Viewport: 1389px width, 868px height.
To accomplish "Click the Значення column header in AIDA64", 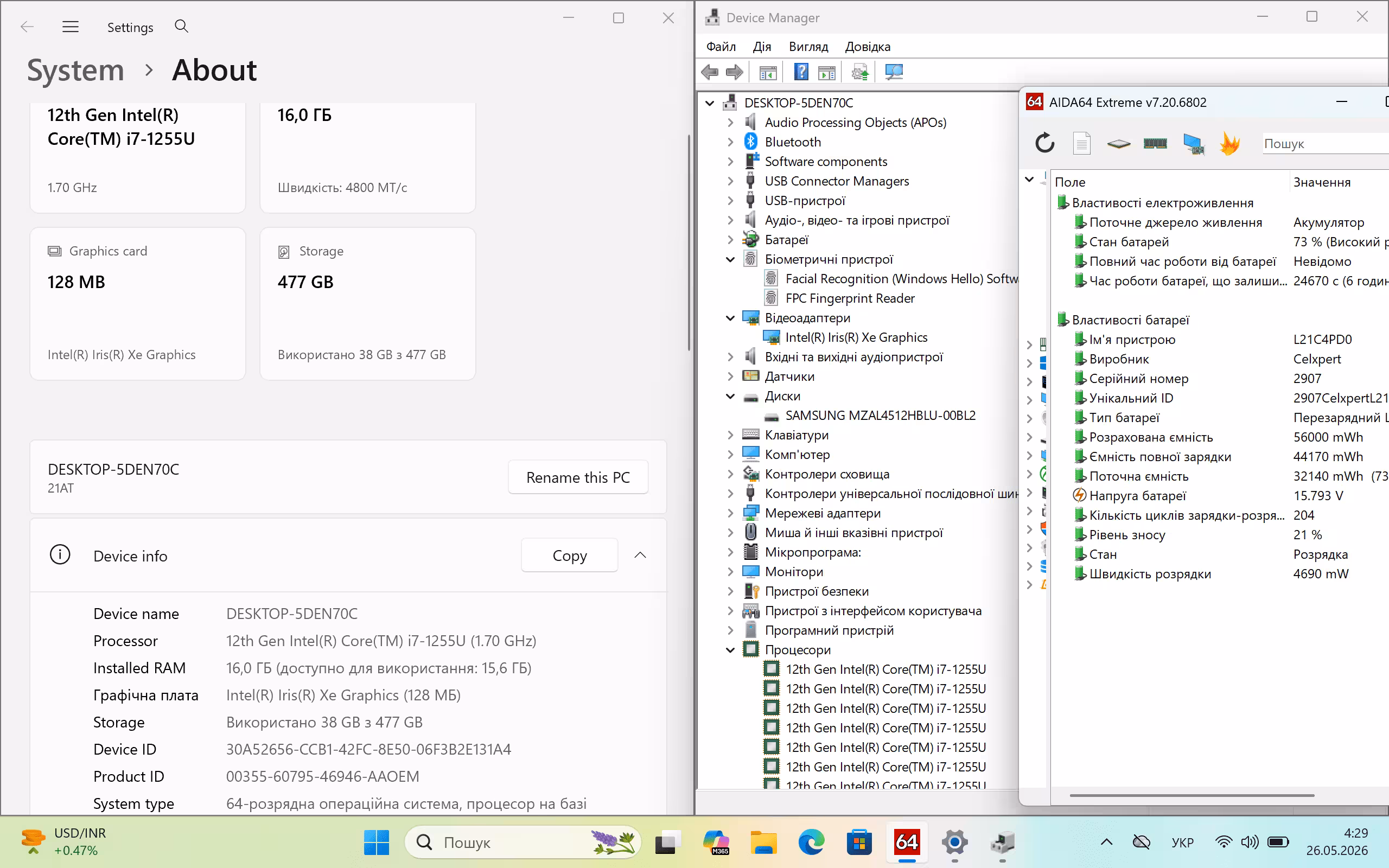I will pos(1339,182).
